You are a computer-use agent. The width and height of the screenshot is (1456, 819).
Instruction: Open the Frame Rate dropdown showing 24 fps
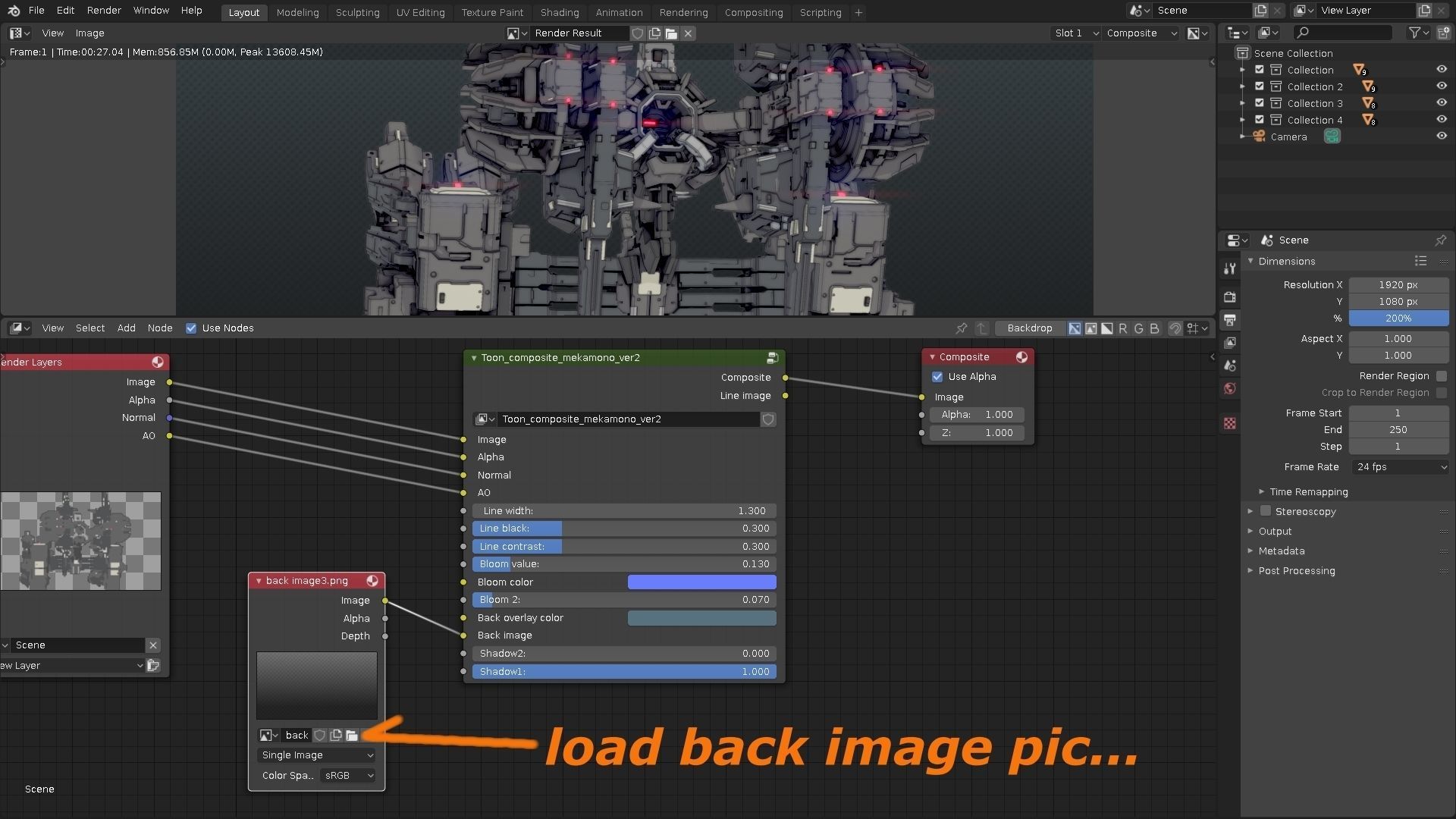click(1399, 466)
